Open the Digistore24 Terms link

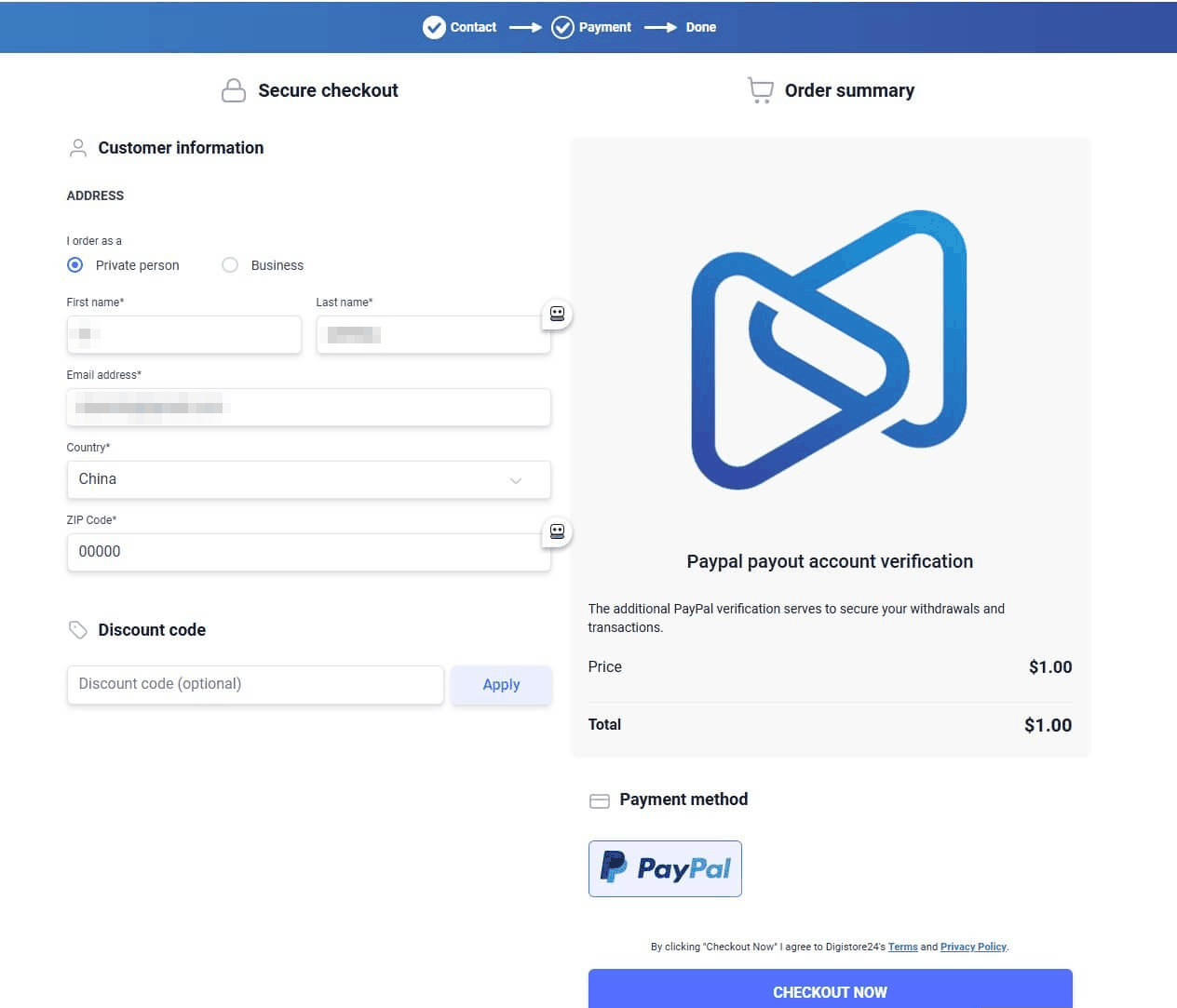(x=902, y=947)
